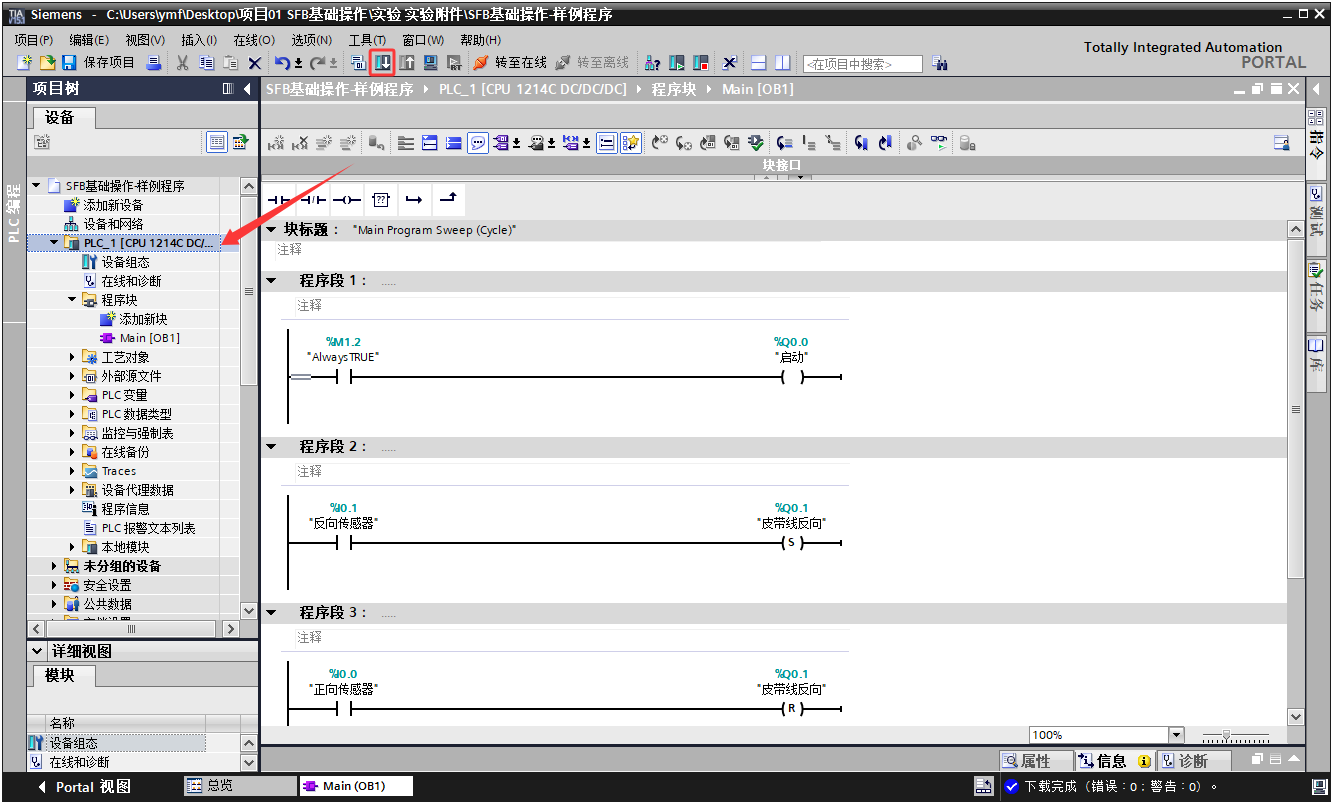Switch to the 信息 tab
The image size is (1333, 804).
tap(1115, 761)
